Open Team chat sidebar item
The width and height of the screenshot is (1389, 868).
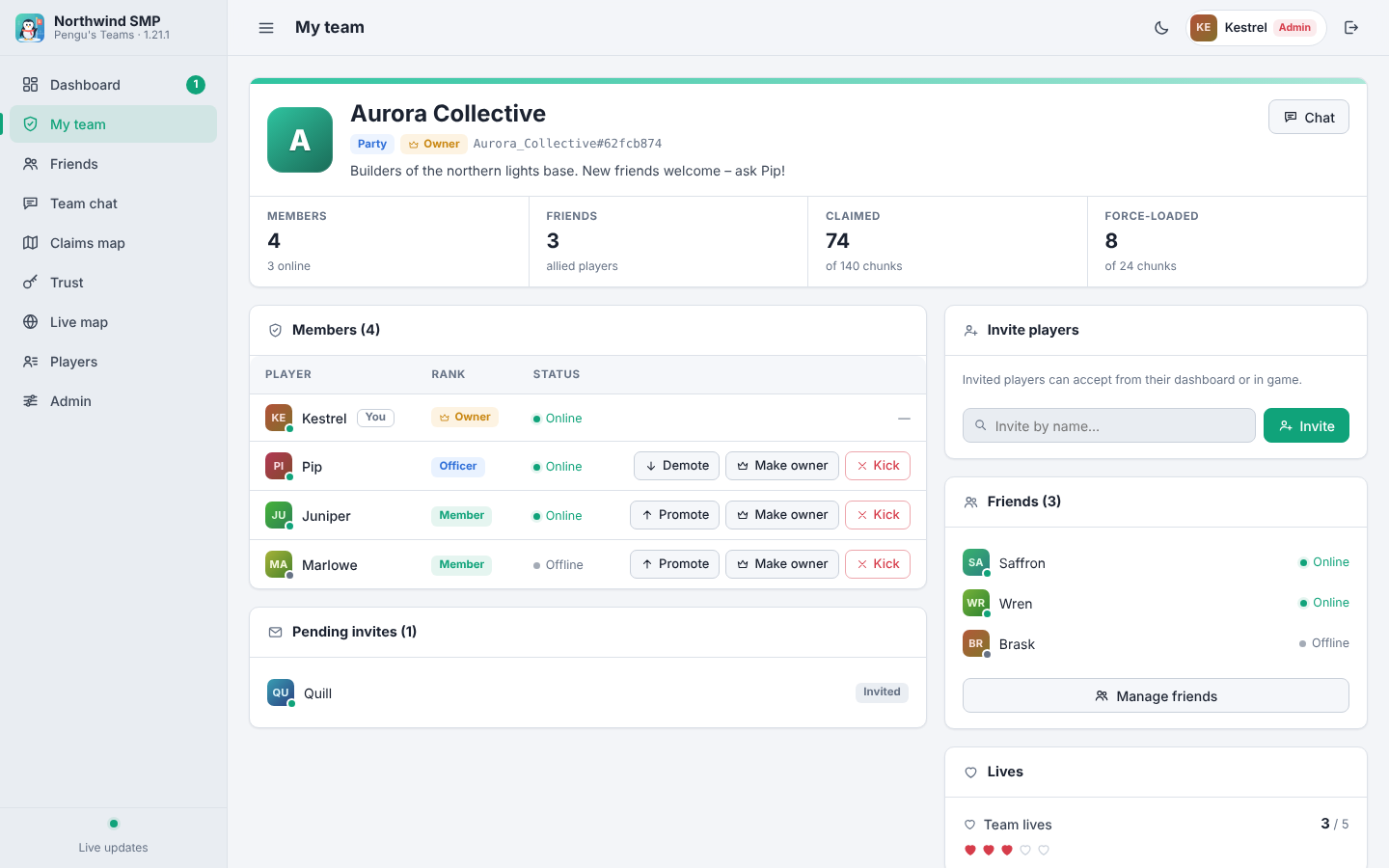point(113,203)
